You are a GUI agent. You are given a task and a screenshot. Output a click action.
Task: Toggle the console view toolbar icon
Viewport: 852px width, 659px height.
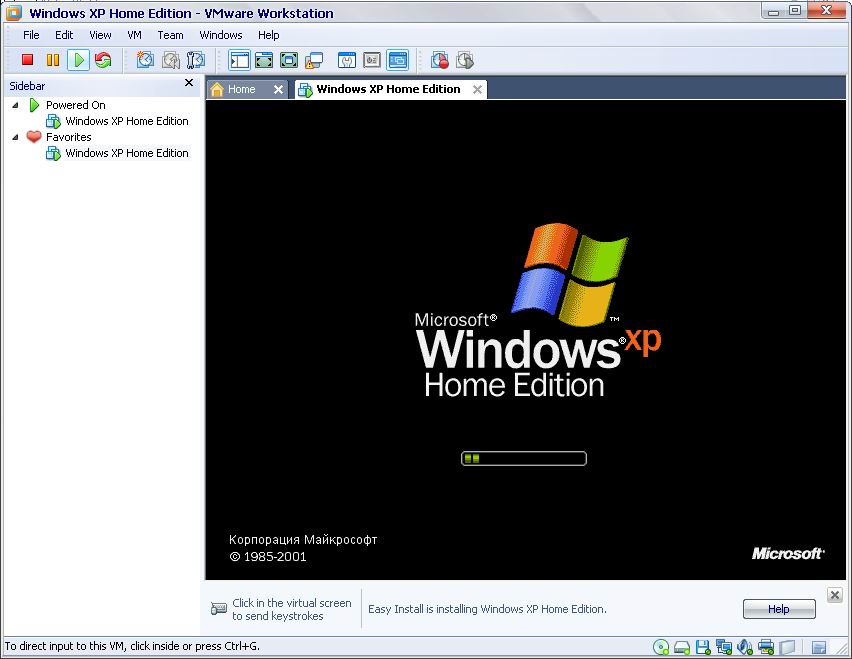(x=398, y=60)
